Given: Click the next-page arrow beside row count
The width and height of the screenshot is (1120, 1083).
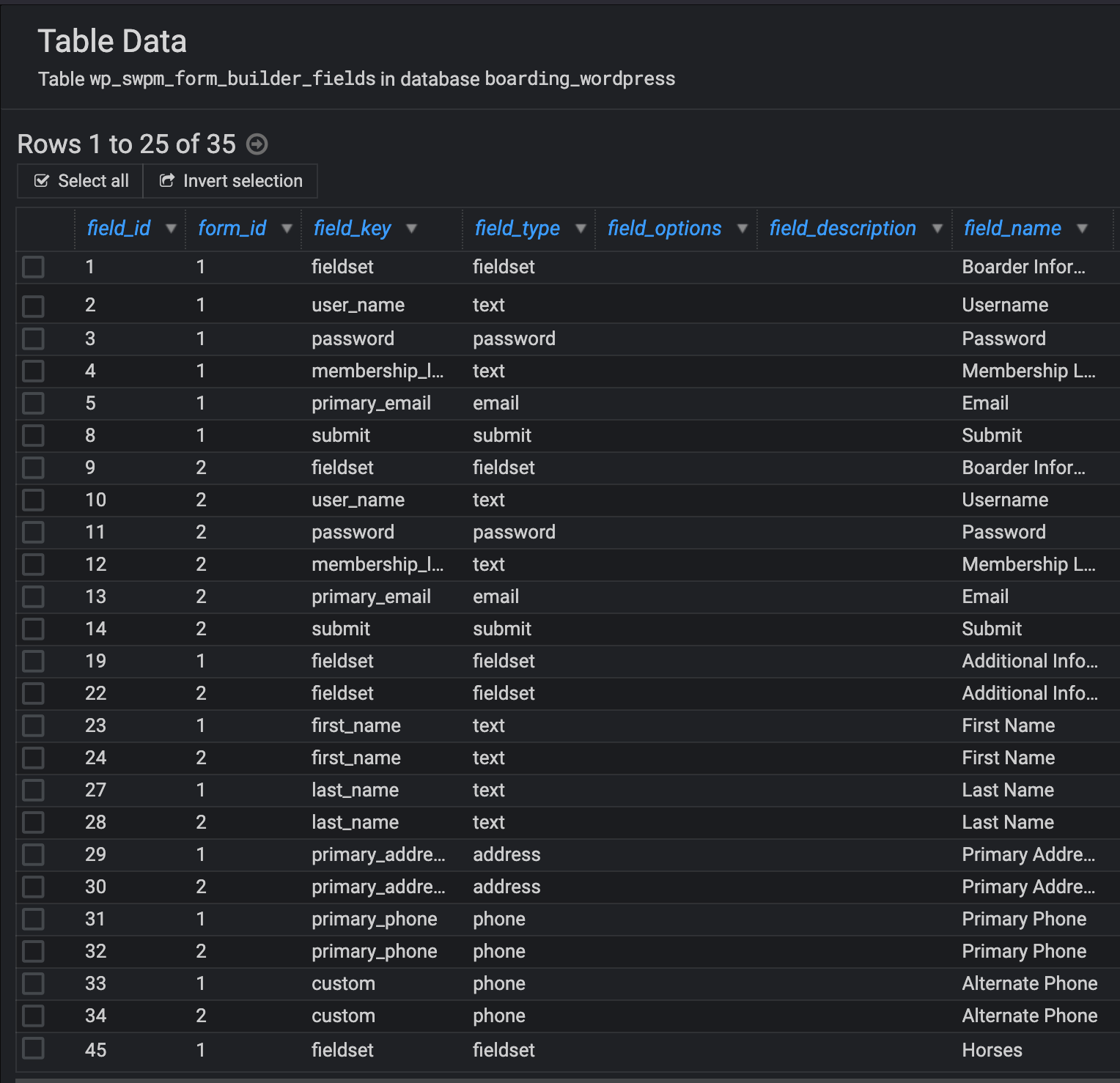Looking at the screenshot, I should coord(257,144).
